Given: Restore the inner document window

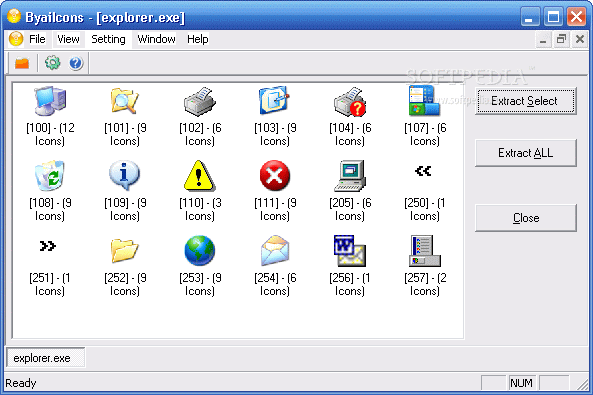Looking at the screenshot, I should [561, 39].
